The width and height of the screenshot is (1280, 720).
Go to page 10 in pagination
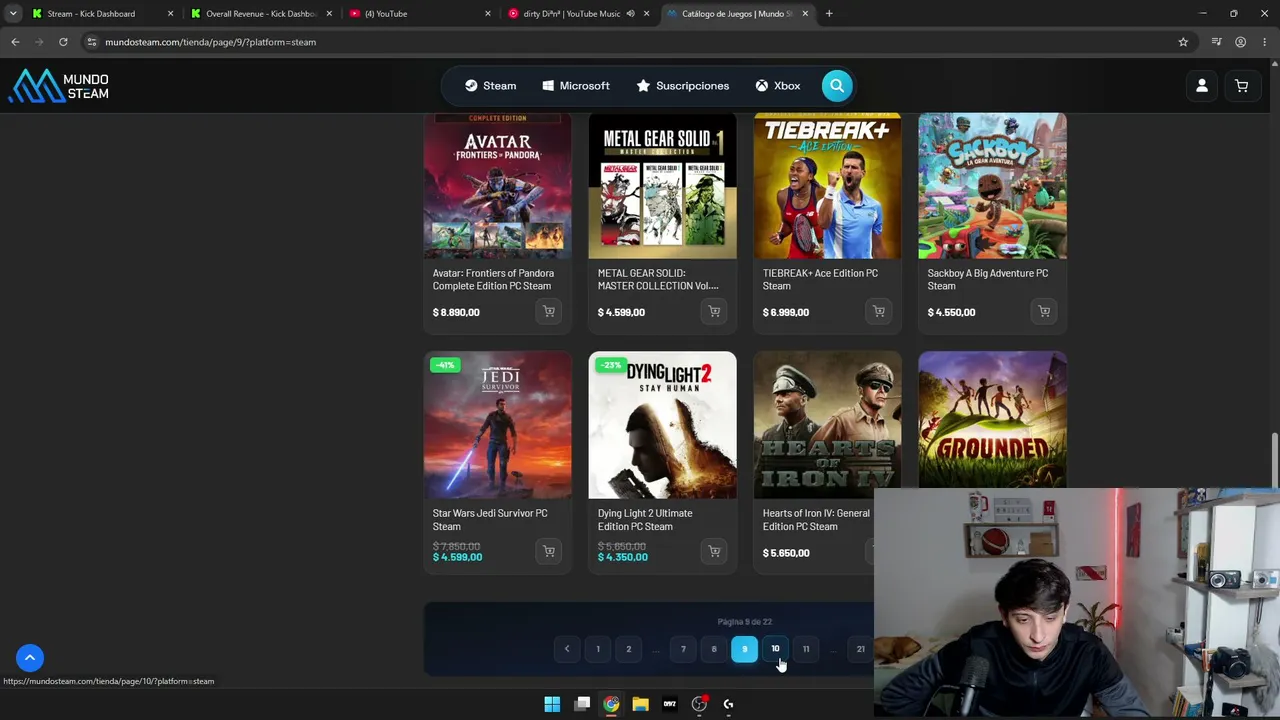775,649
